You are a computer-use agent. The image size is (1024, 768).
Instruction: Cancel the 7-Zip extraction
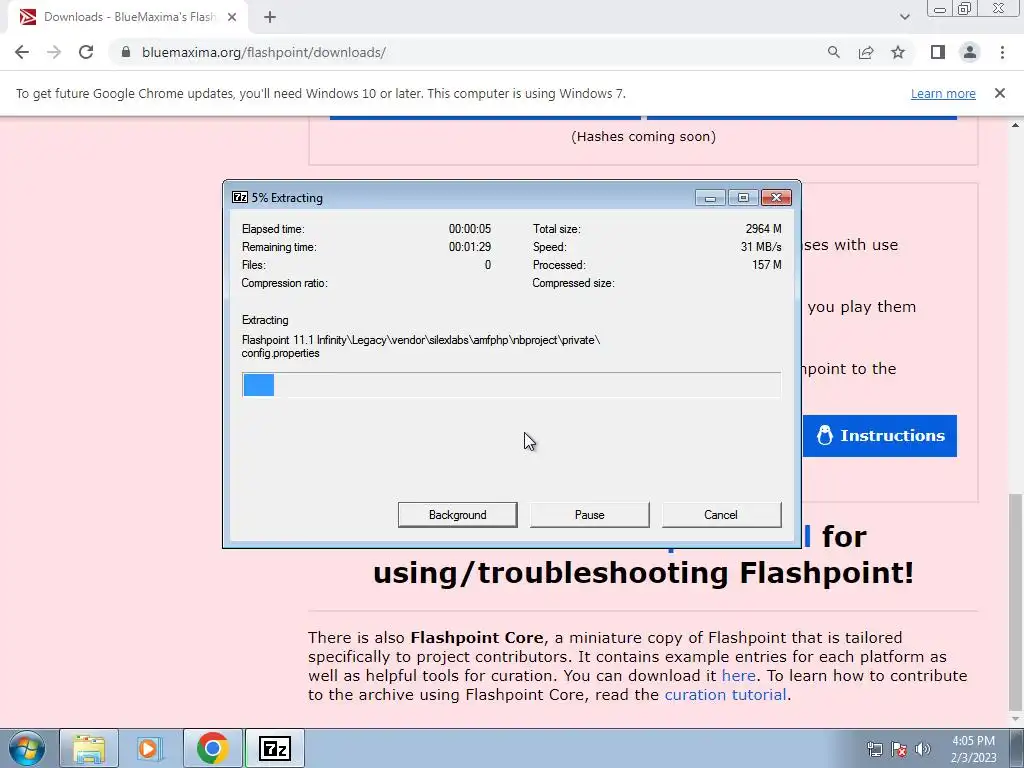[721, 515]
